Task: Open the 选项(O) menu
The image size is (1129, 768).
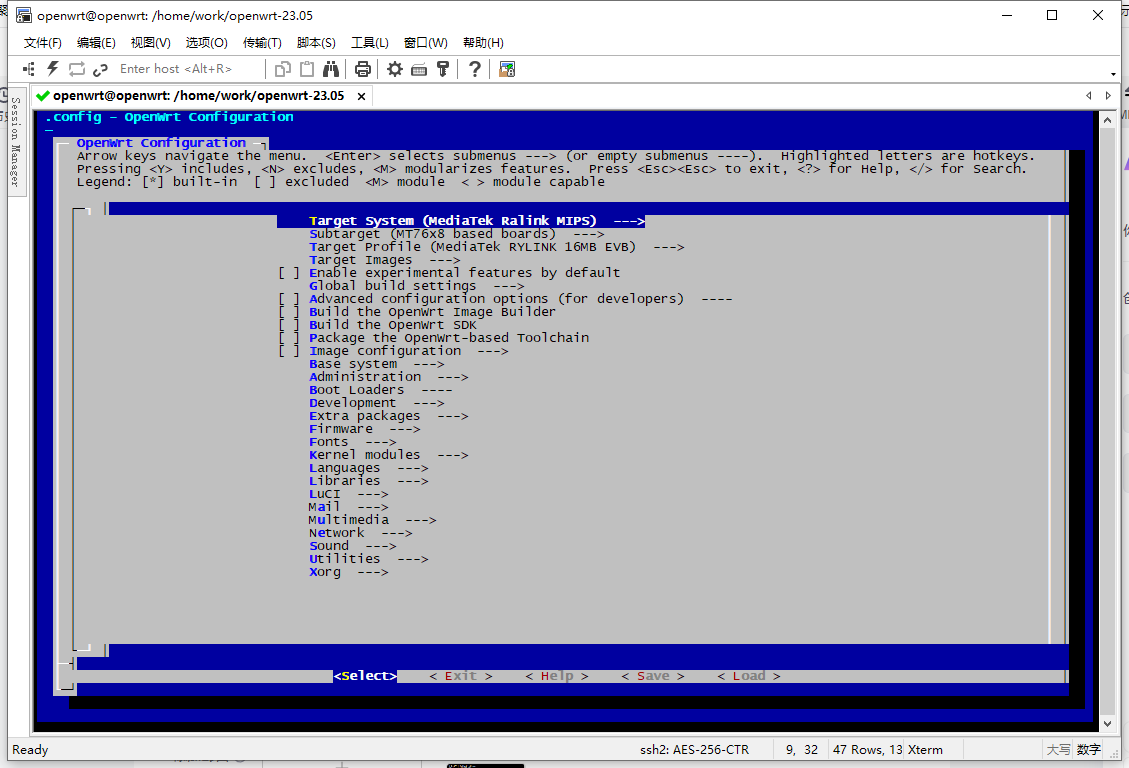Action: tap(206, 42)
